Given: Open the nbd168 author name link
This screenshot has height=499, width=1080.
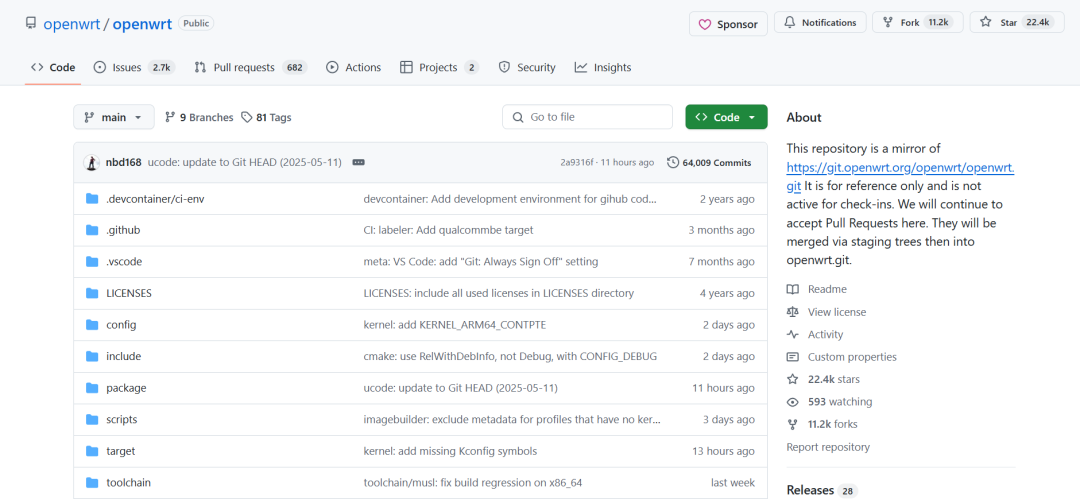Looking at the screenshot, I should (123, 163).
